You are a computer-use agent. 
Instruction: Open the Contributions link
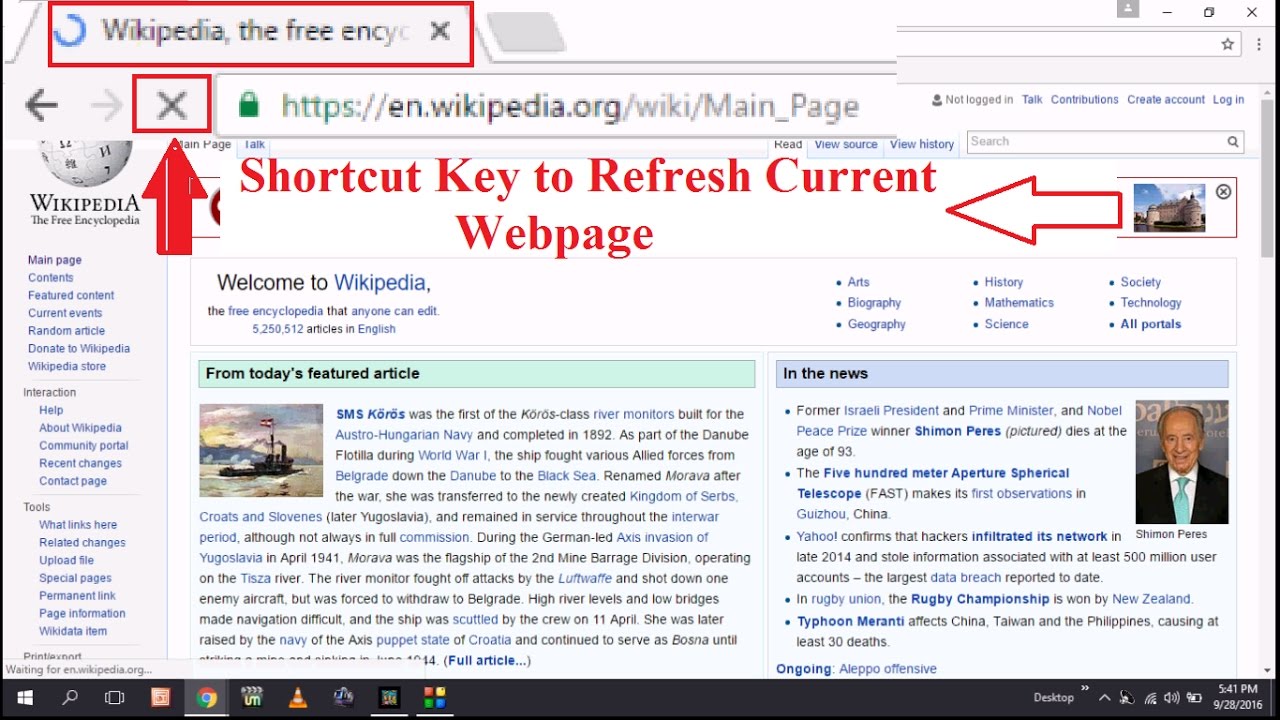point(1084,100)
